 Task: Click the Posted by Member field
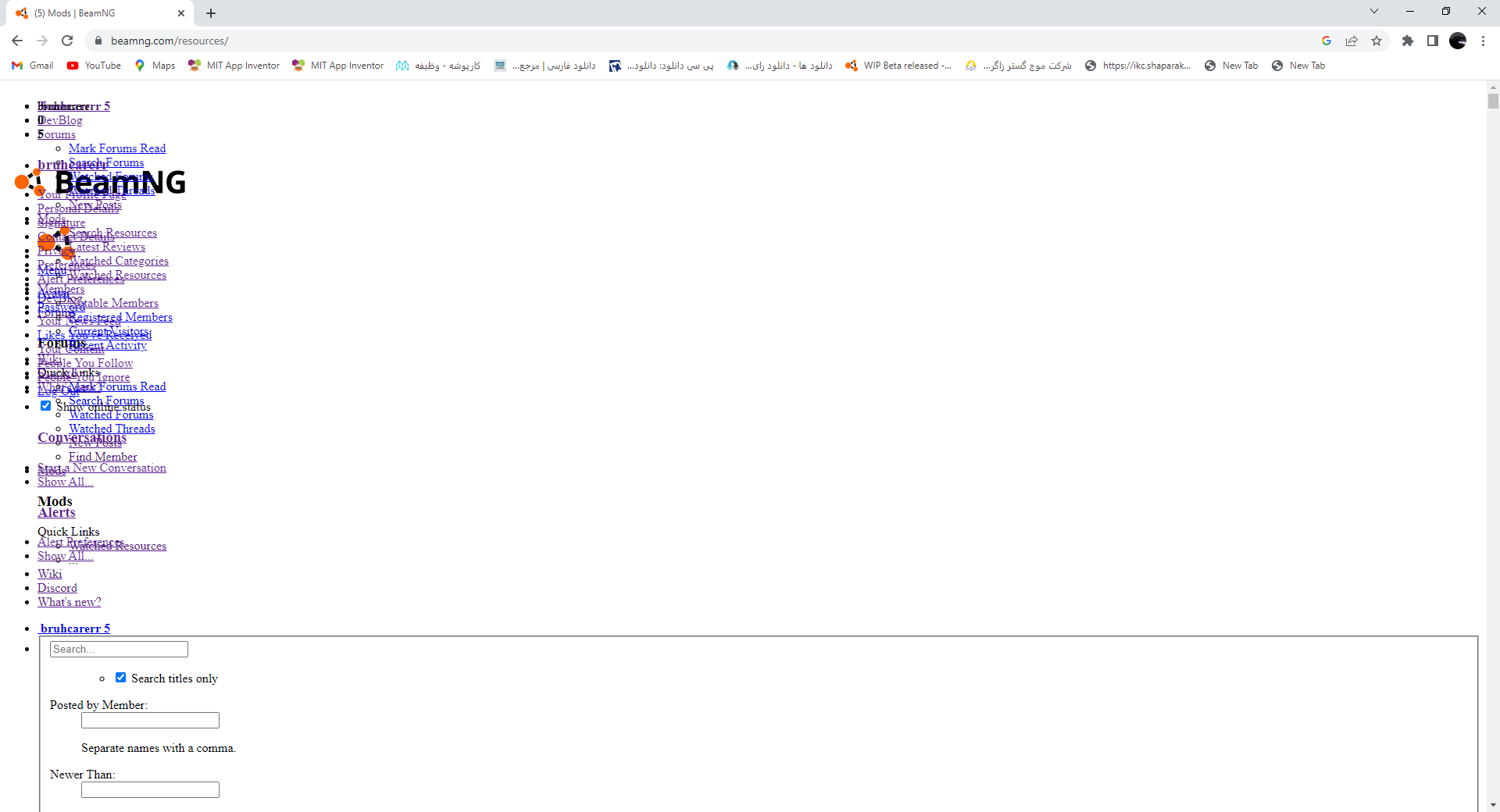click(x=150, y=720)
